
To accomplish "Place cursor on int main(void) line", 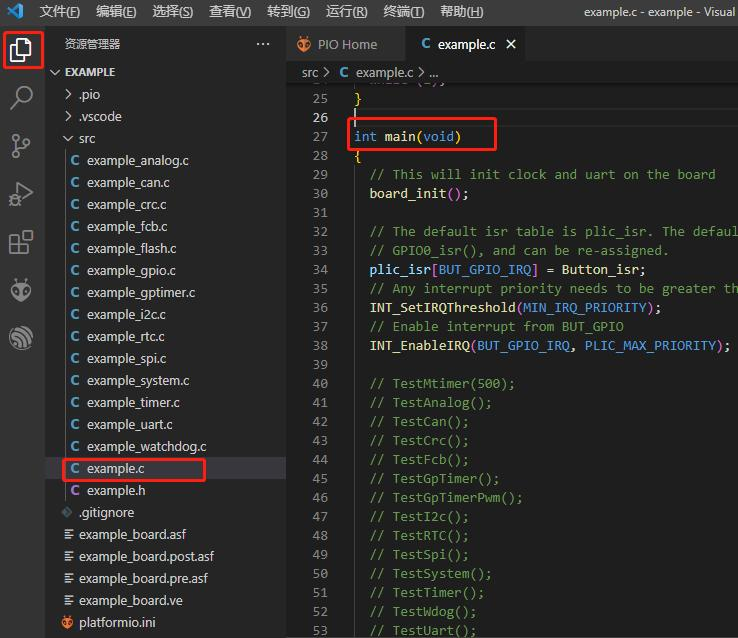I will click(407, 136).
